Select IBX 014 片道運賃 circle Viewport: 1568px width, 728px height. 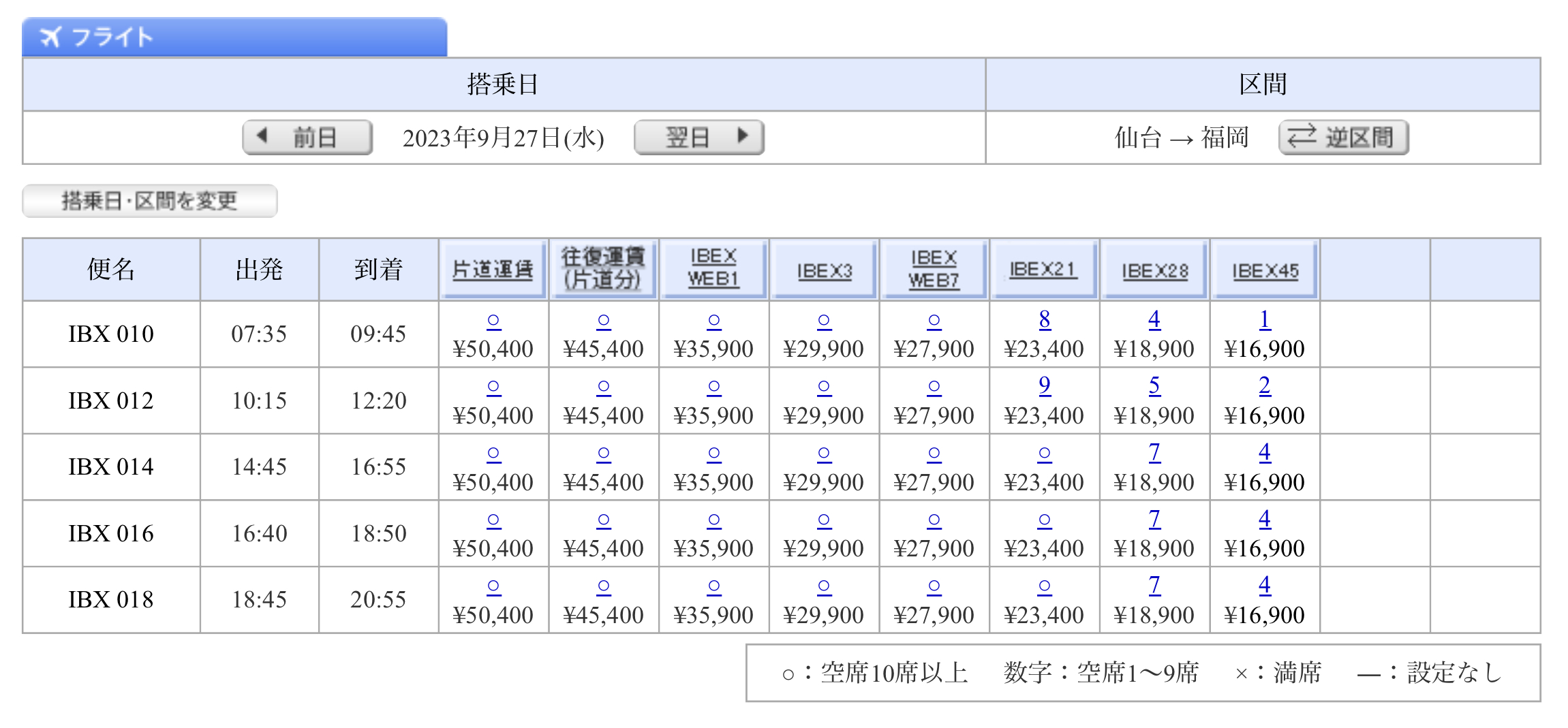pyautogui.click(x=493, y=454)
